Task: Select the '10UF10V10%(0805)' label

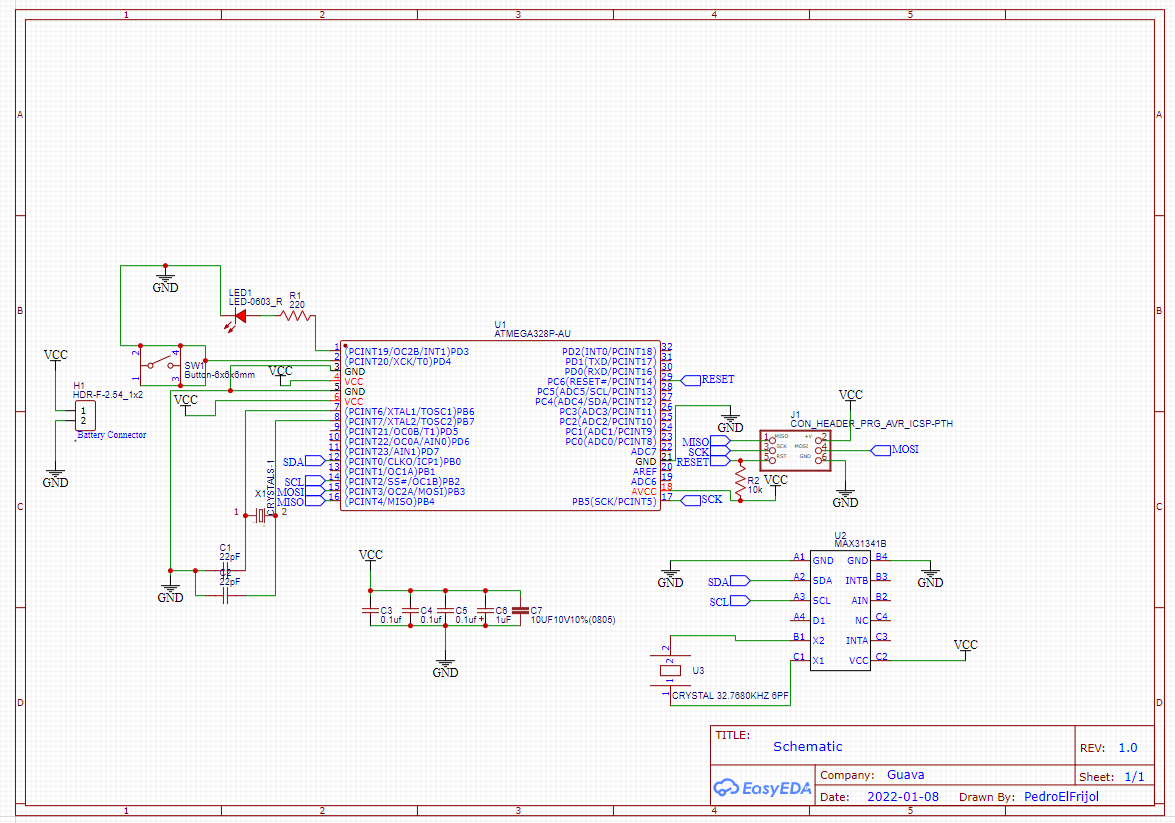Action: tap(573, 620)
